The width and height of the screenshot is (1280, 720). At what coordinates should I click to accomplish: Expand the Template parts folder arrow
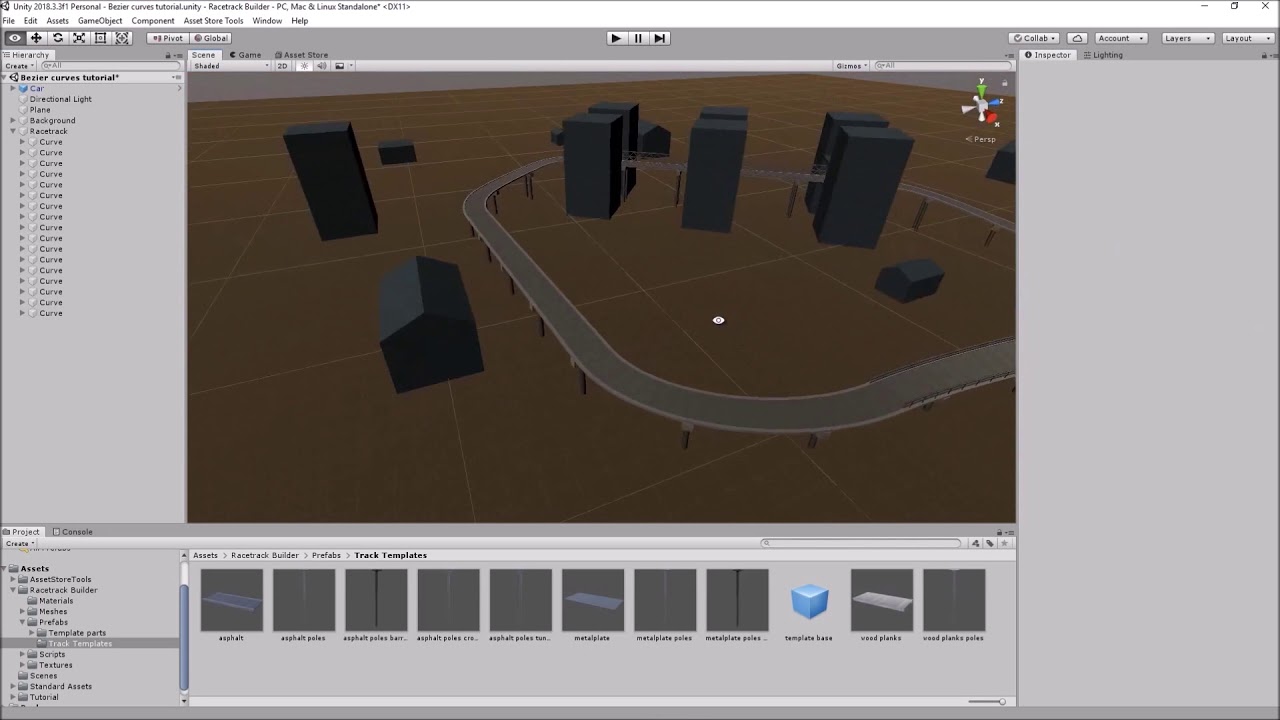tap(32, 633)
